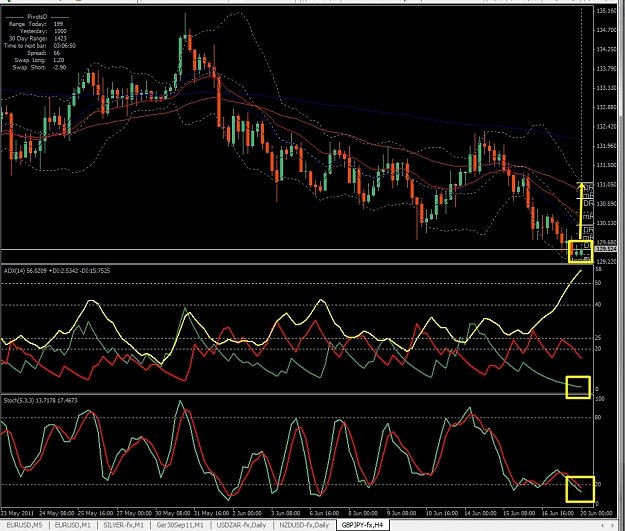625x531 pixels.
Task: Click the 'Range Today: 199' line
Action: pos(36,24)
